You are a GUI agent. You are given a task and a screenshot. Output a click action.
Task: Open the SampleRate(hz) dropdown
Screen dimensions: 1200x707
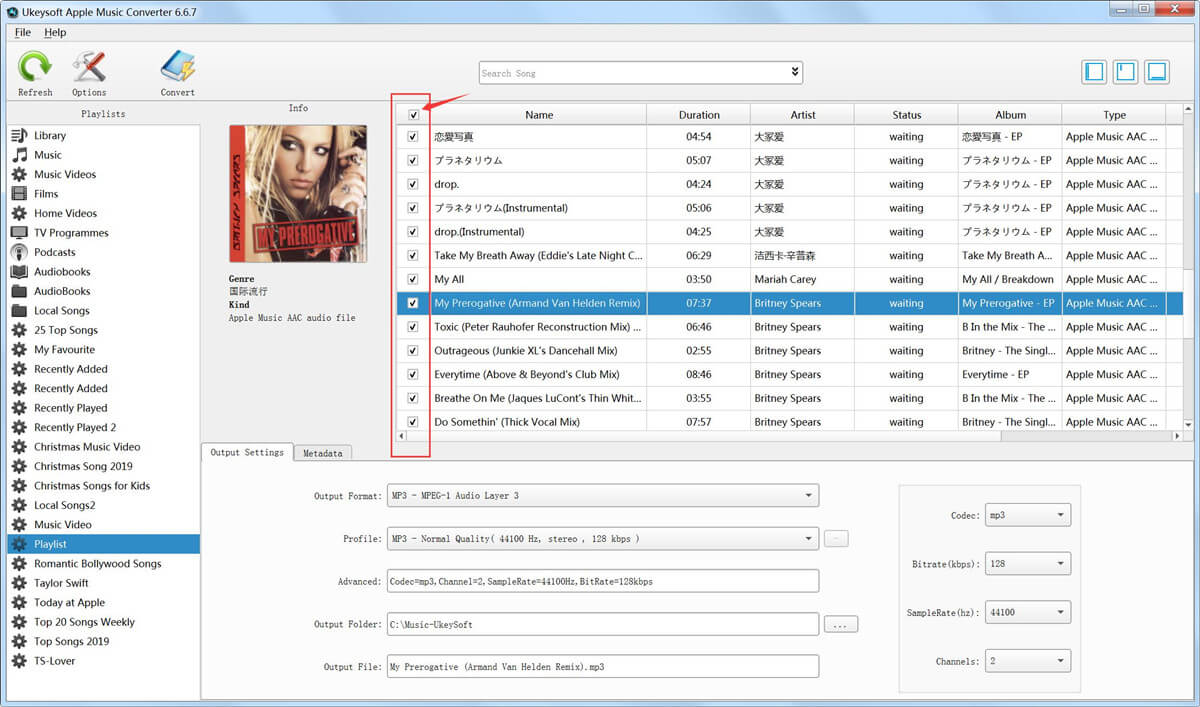coord(1028,612)
